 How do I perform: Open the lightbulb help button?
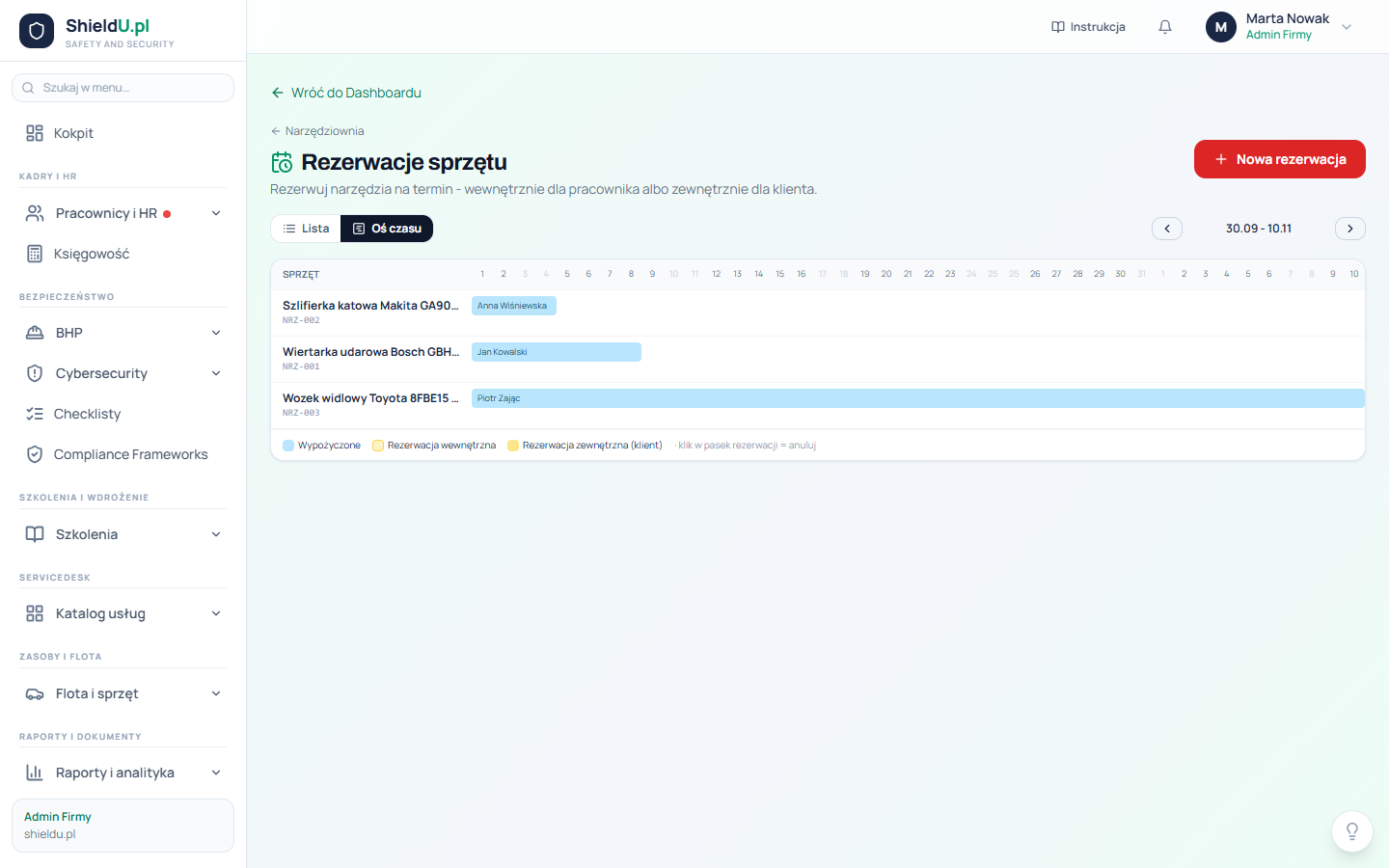pos(1352,831)
